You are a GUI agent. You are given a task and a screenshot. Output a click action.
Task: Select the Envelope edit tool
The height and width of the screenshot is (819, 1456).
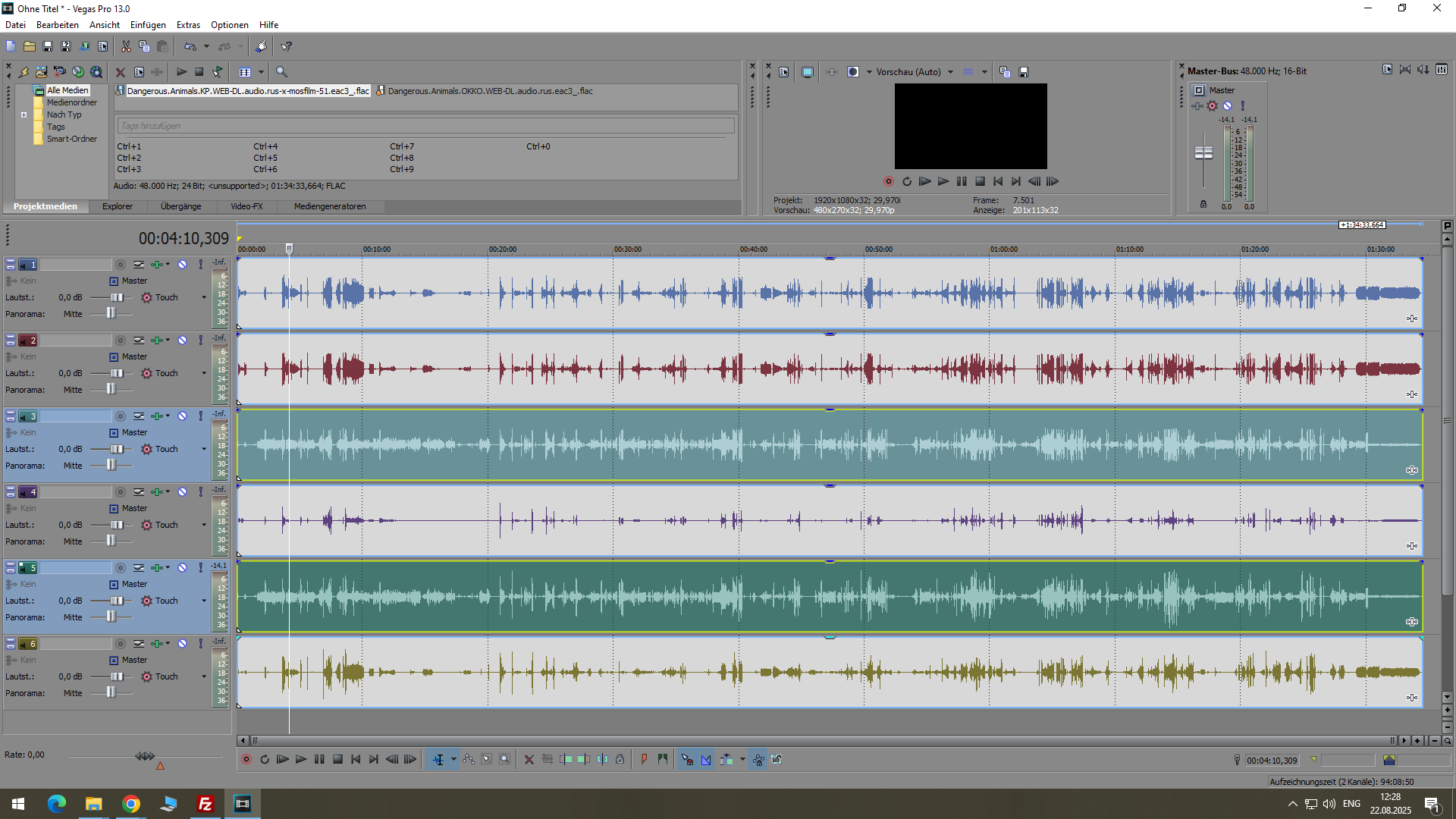pos(469,759)
